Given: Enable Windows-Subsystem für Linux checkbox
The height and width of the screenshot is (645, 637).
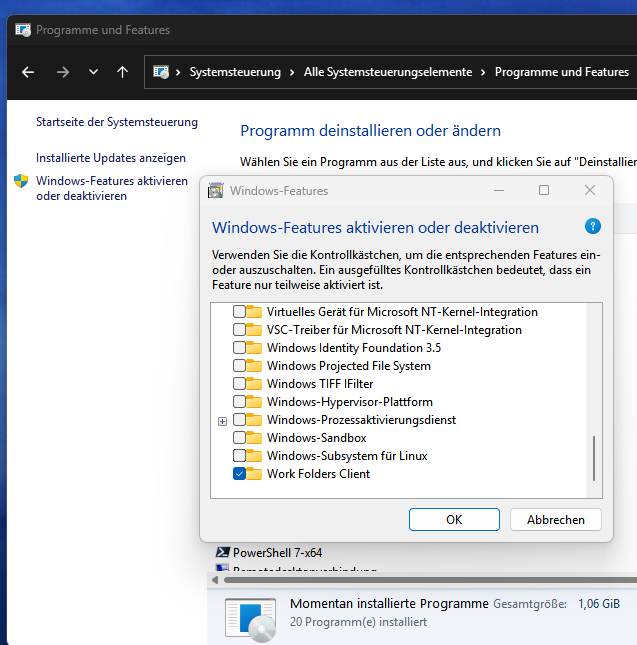Looking at the screenshot, I should (x=239, y=456).
